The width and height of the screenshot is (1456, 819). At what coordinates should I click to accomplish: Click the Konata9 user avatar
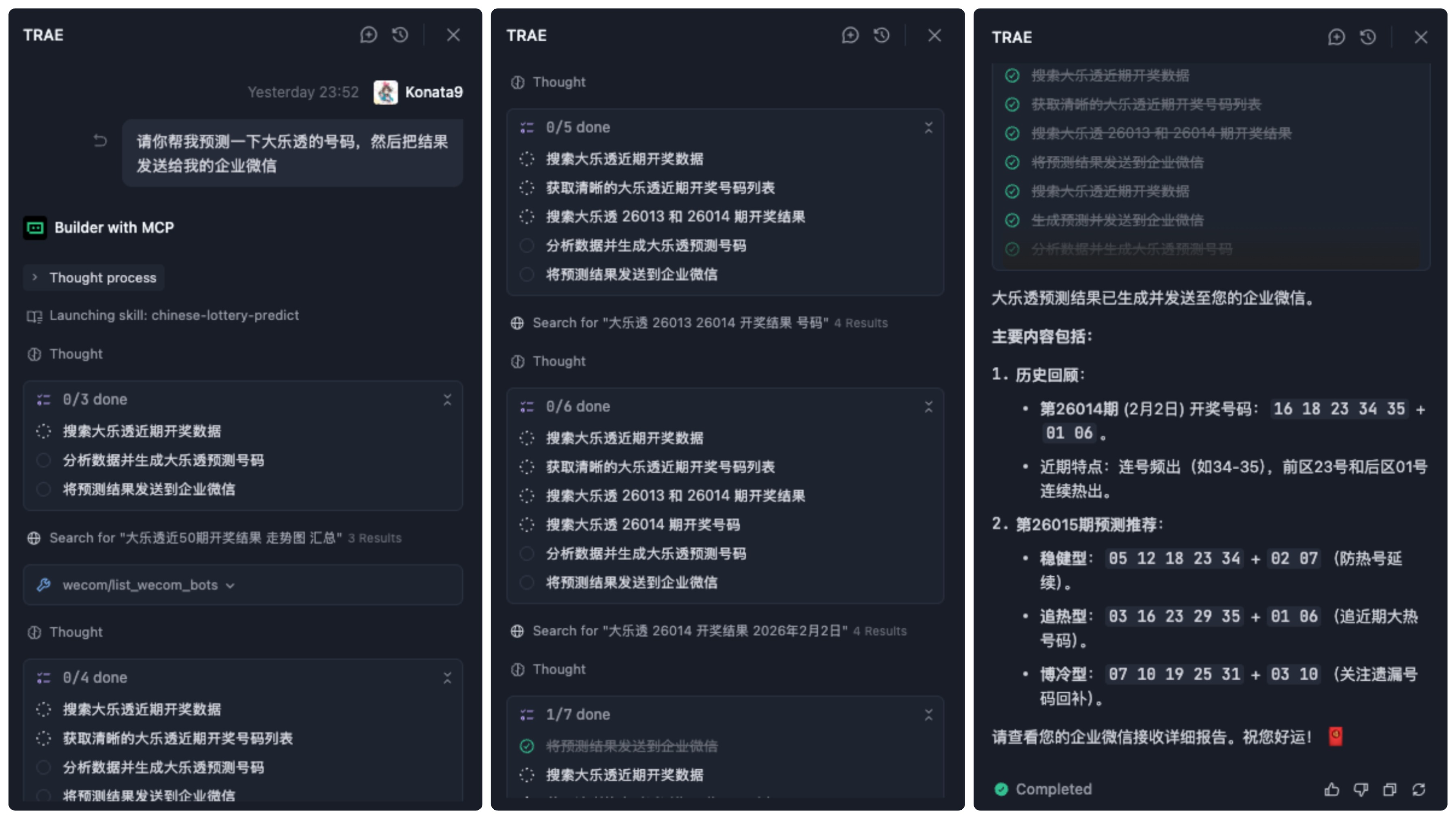pyautogui.click(x=387, y=92)
